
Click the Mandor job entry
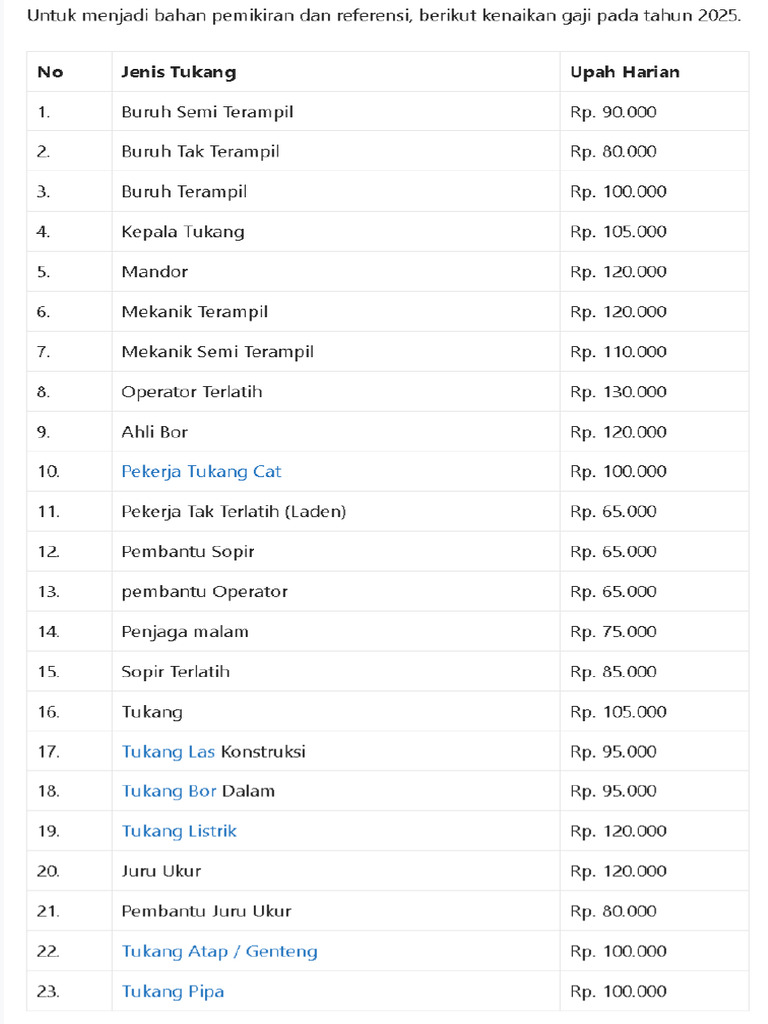pos(155,272)
